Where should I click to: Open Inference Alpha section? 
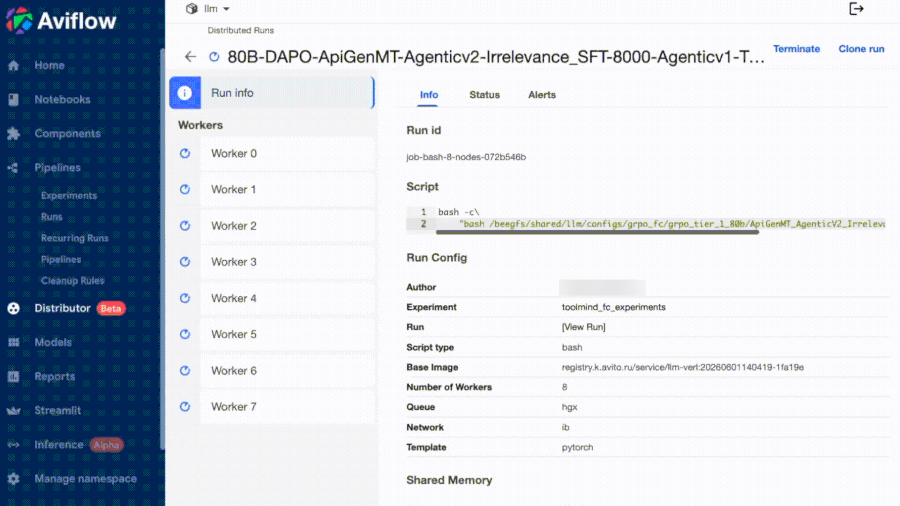coord(79,445)
